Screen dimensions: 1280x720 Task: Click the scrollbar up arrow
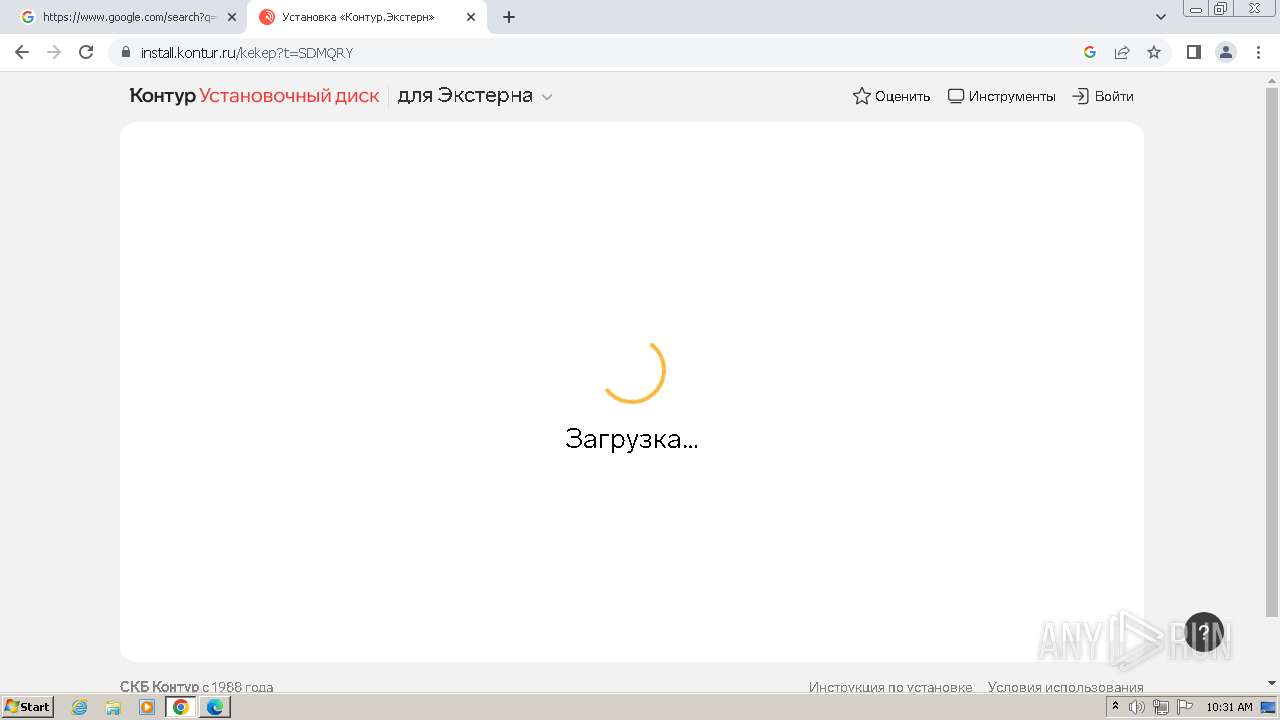pos(1272,80)
